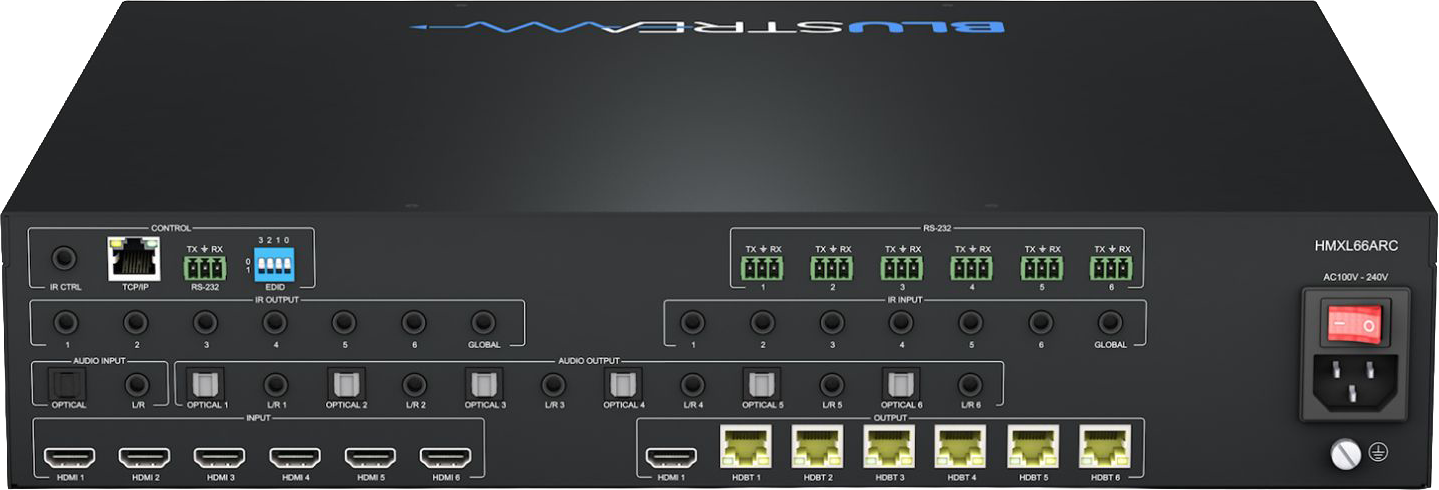Click the RS-232 port 1 green connector

[762, 268]
